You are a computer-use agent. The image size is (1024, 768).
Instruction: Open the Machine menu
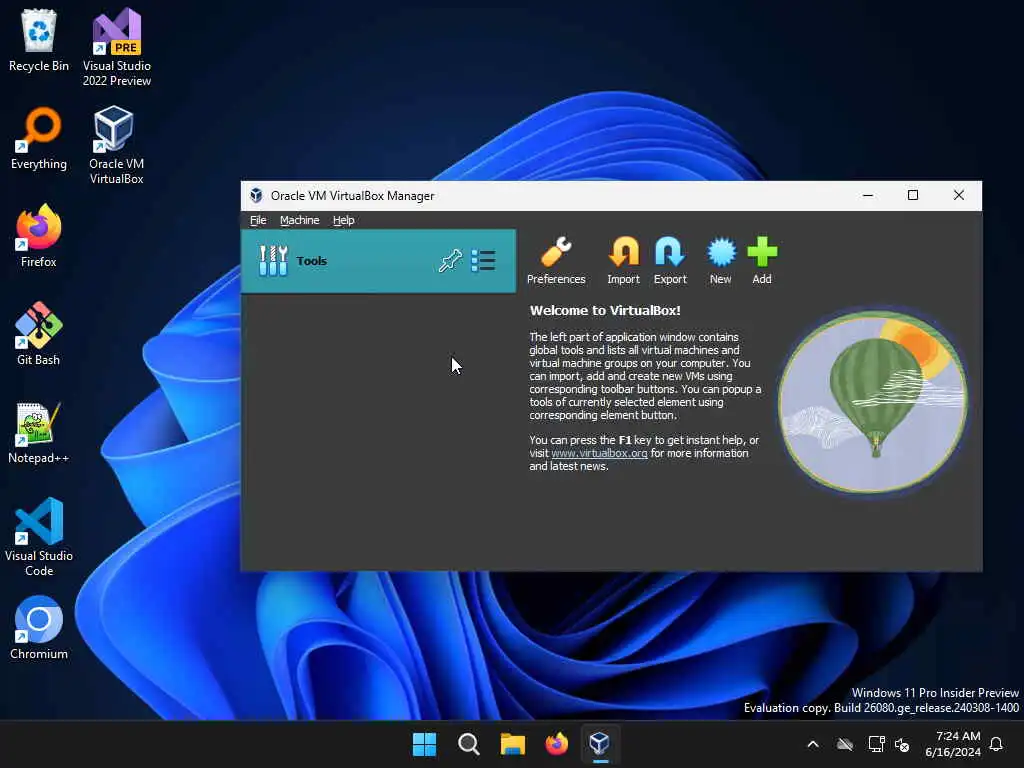click(300, 220)
